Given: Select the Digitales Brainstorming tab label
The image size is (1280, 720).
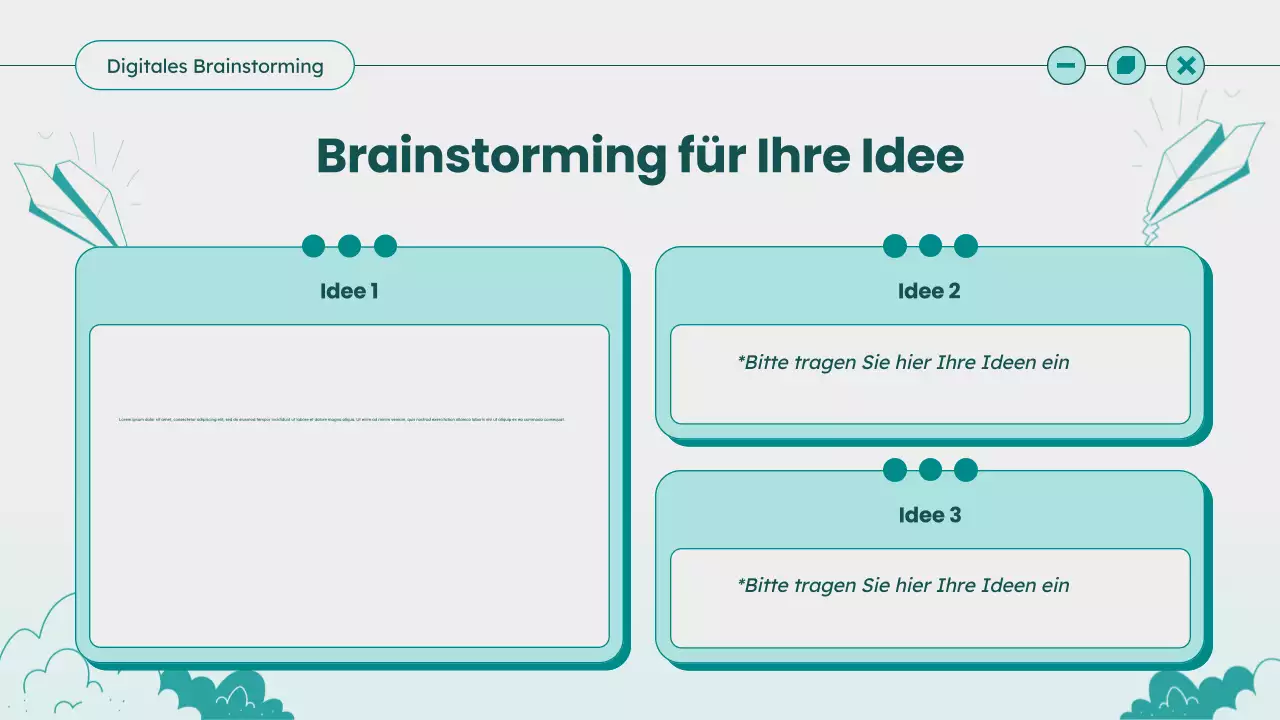Looking at the screenshot, I should (215, 66).
